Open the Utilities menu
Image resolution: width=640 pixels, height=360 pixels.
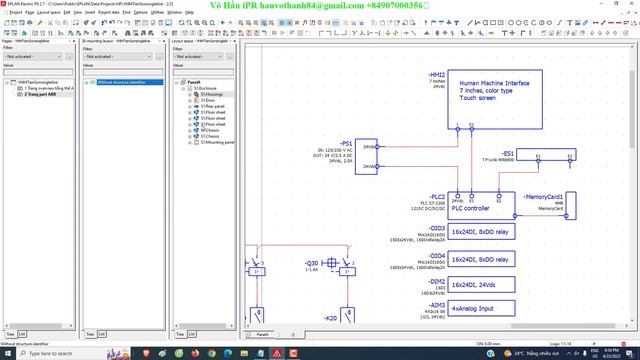click(157, 13)
